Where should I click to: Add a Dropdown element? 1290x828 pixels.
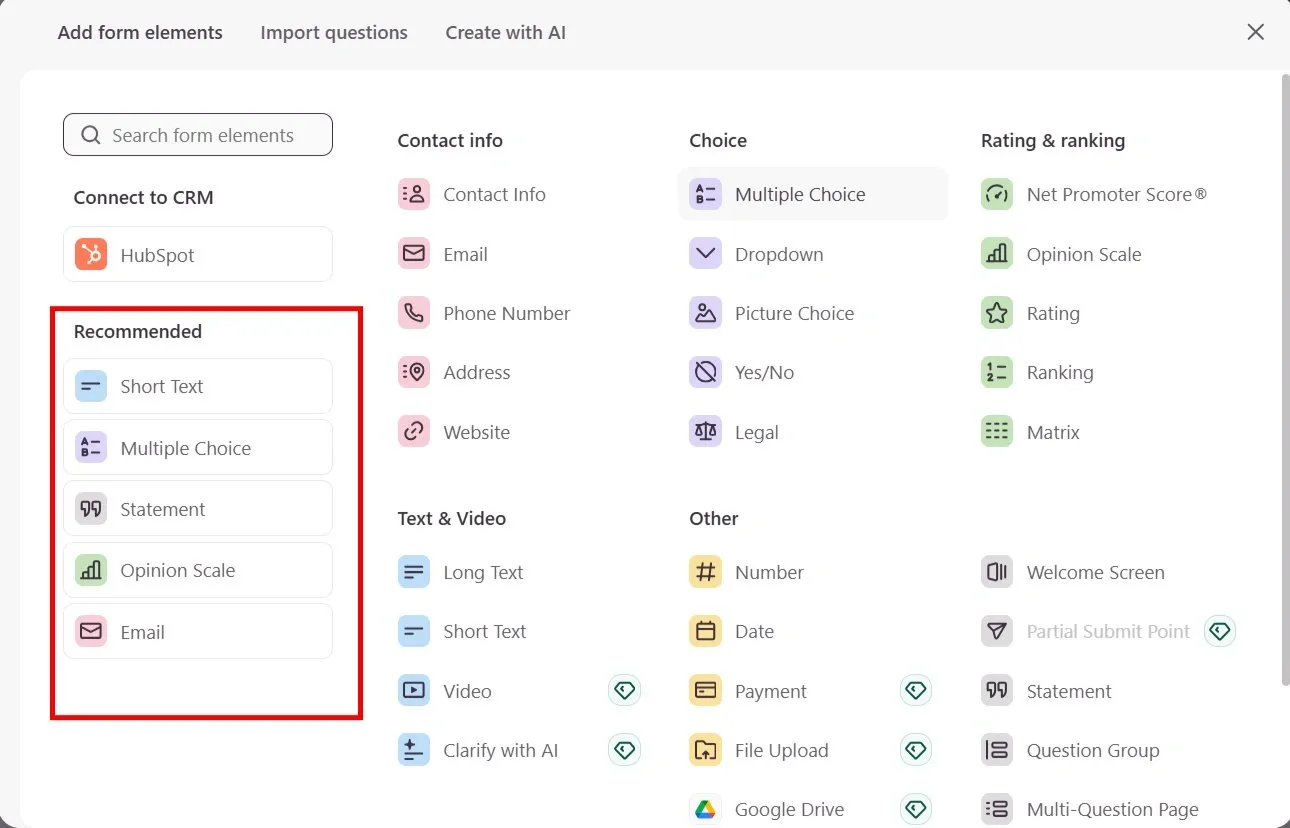click(x=778, y=254)
